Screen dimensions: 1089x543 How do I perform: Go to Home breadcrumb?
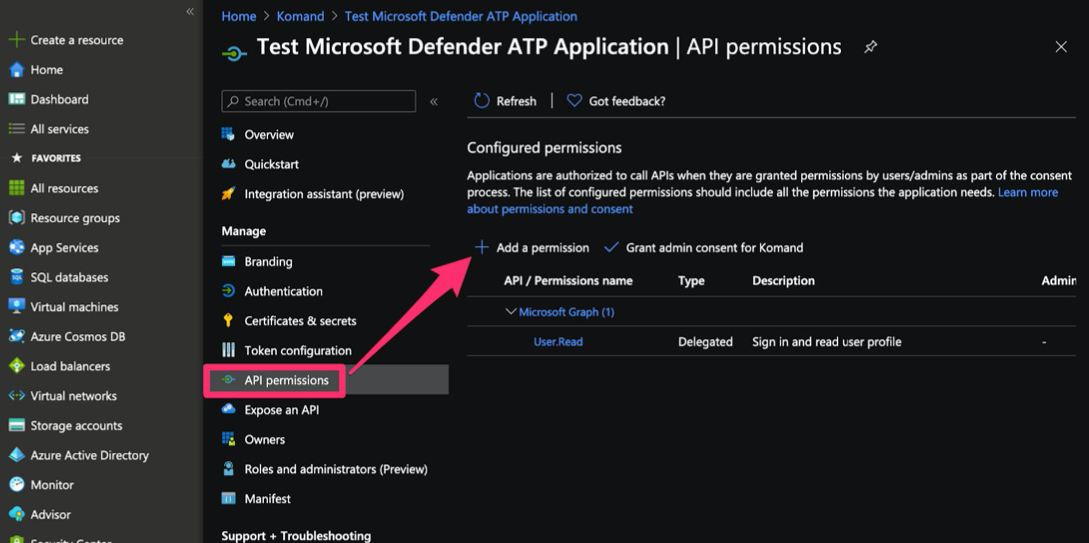(239, 16)
